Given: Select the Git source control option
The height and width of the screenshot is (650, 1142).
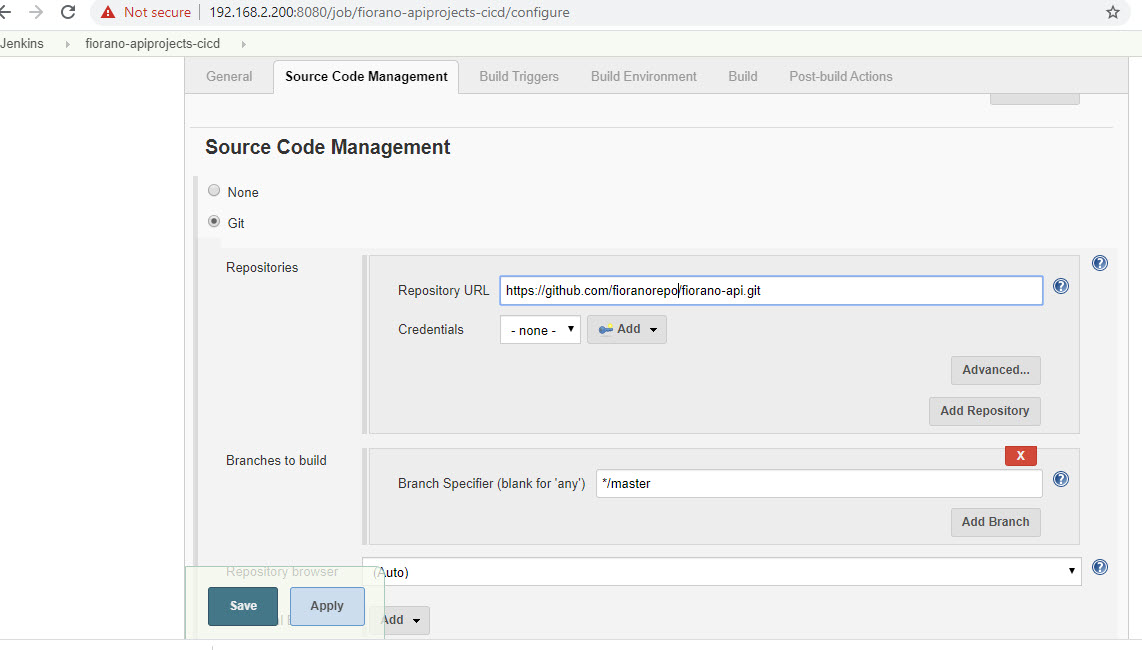Looking at the screenshot, I should pos(213,222).
